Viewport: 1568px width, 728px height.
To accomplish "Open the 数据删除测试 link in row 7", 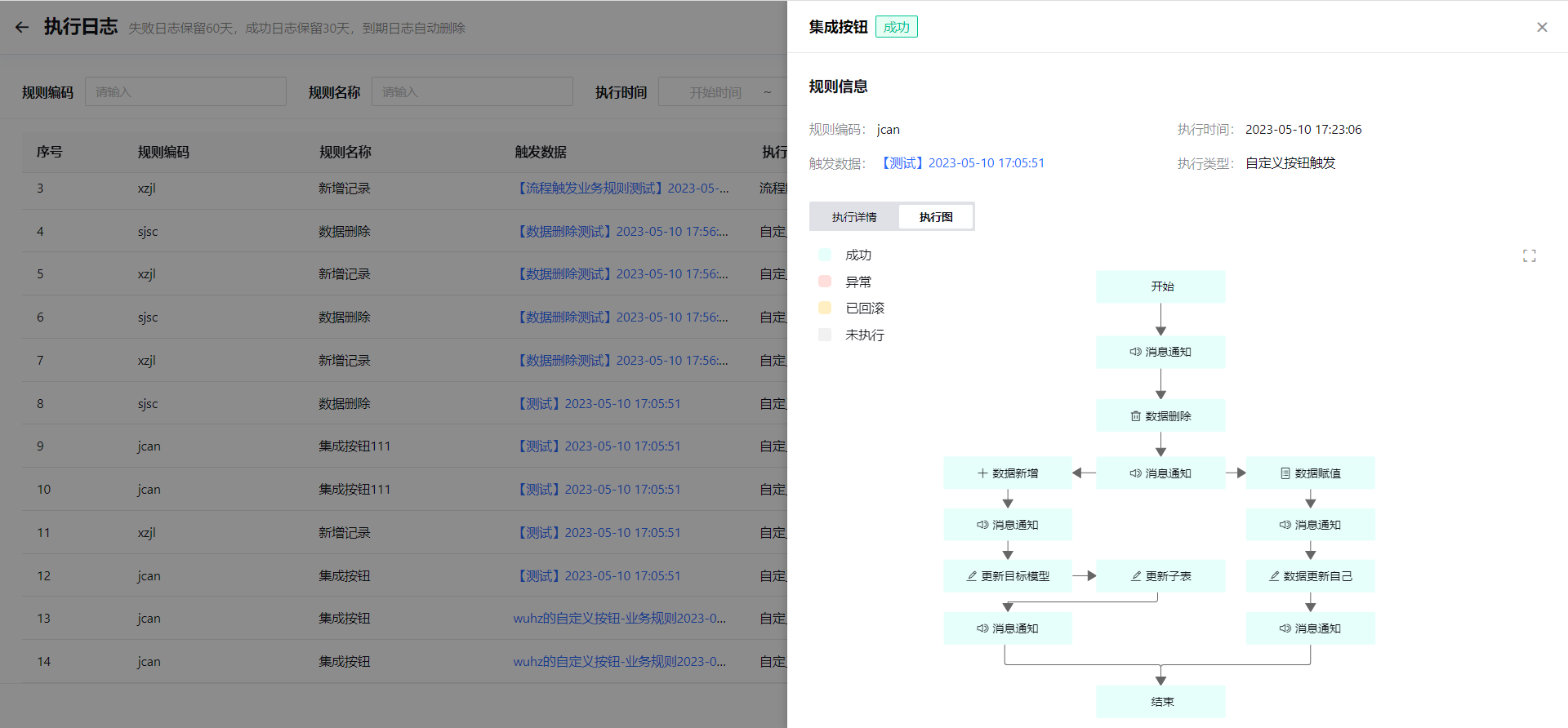I will point(621,361).
